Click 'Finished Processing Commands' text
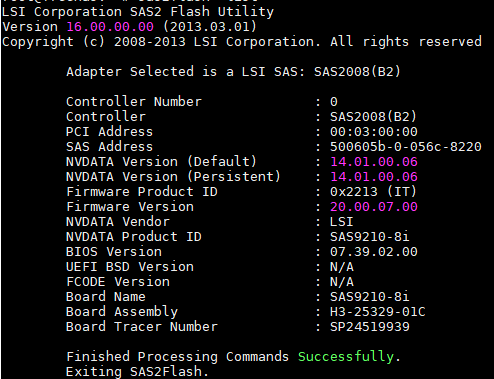The height and width of the screenshot is (379, 494). point(177,357)
